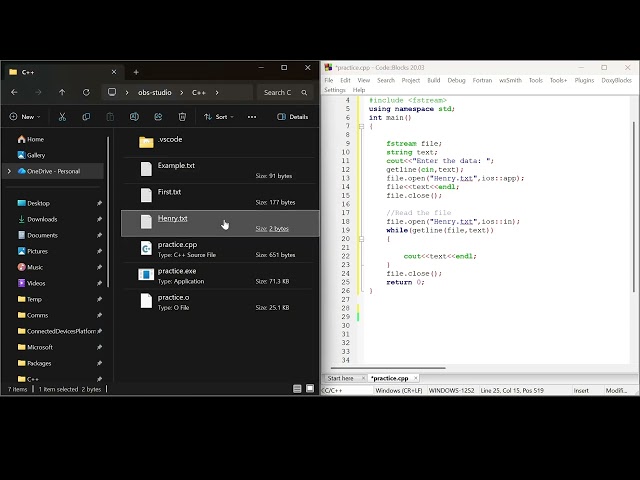640x480 pixels.
Task: Click the Rename icon in File Explorer toolbar
Action: pos(134,117)
